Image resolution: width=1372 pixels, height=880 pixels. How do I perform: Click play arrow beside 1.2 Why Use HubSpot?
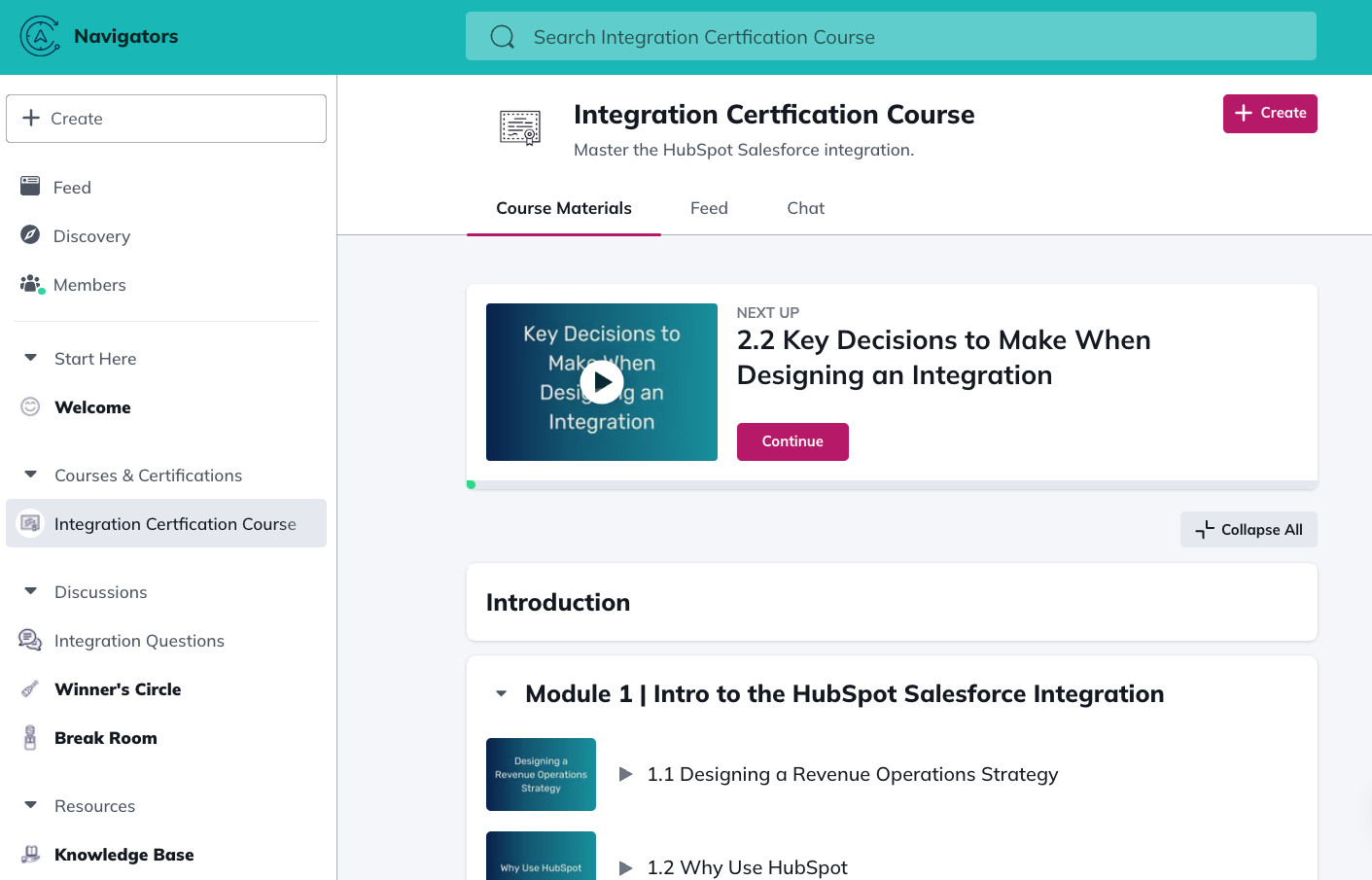coord(626,867)
